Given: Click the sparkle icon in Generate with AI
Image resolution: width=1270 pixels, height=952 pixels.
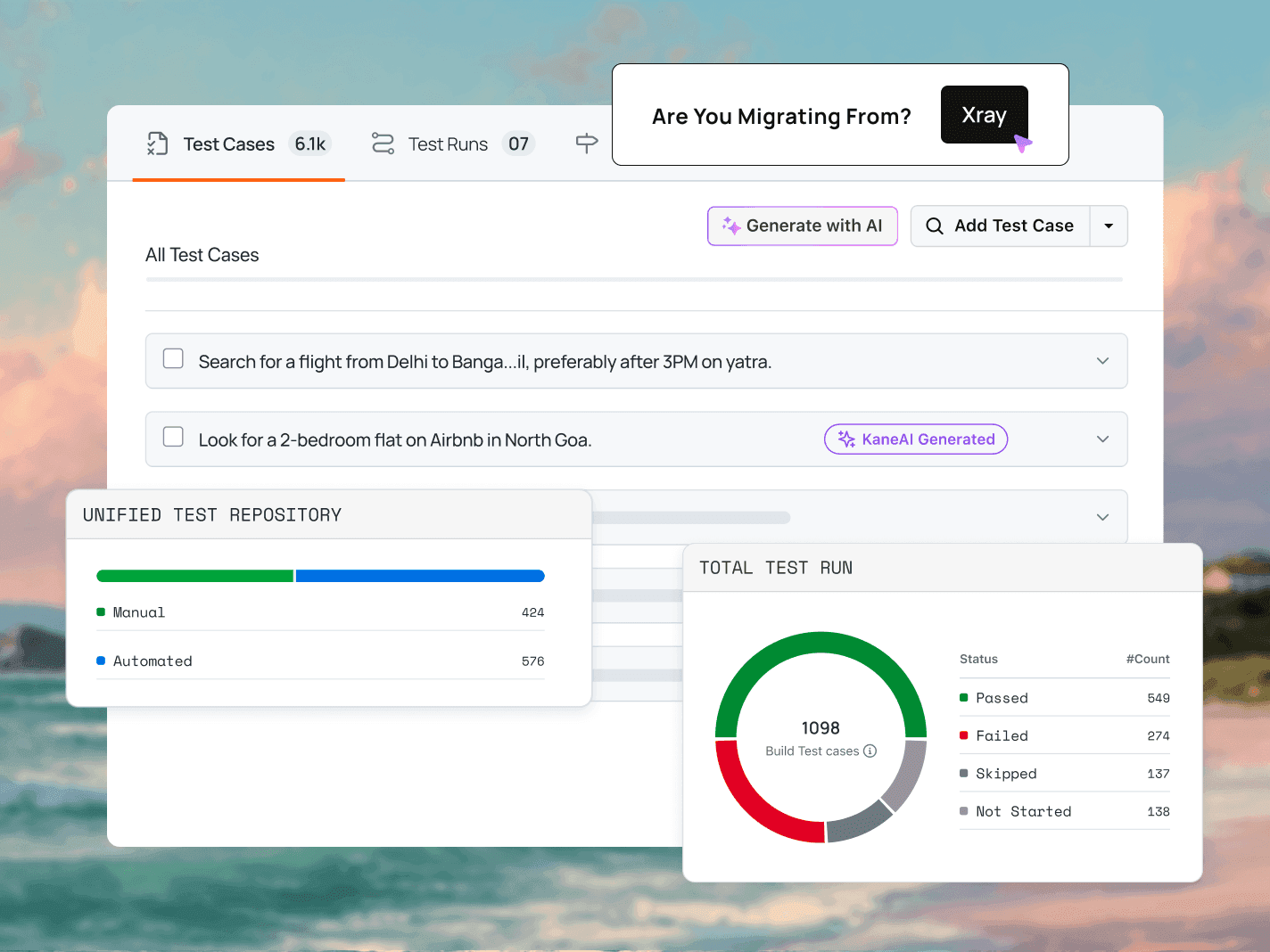Looking at the screenshot, I should [731, 226].
